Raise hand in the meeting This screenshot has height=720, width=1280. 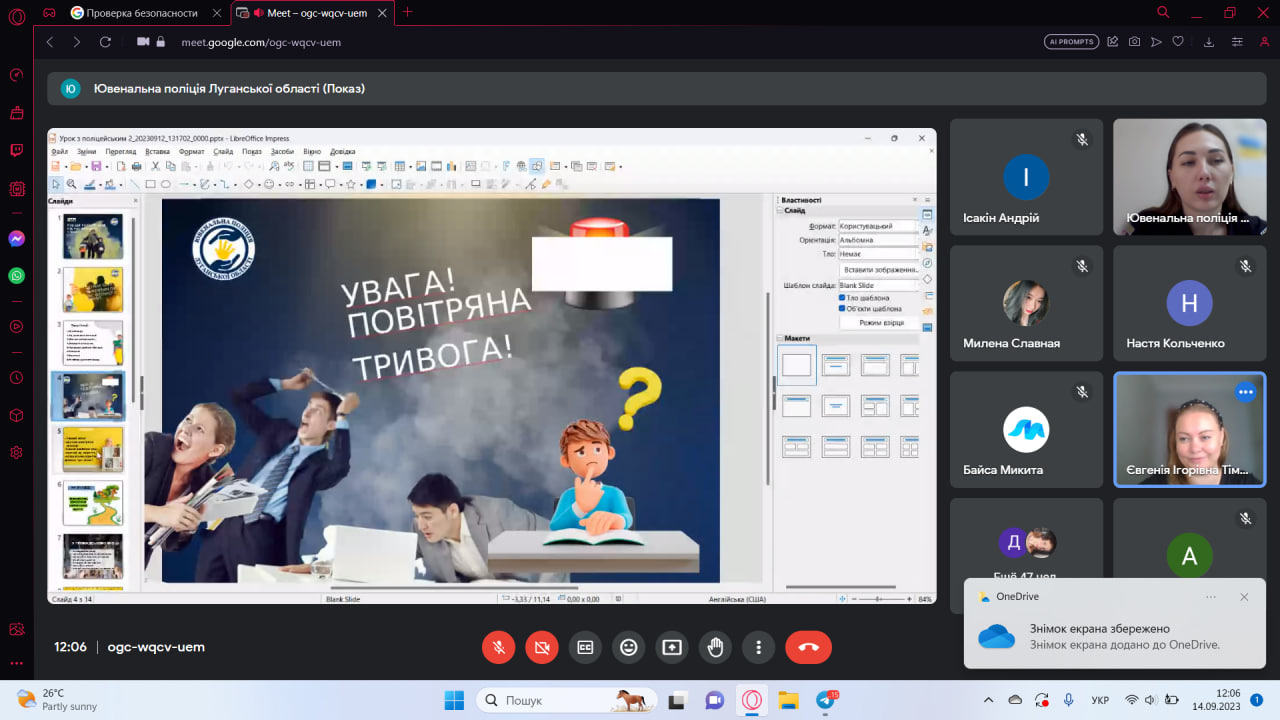[715, 647]
